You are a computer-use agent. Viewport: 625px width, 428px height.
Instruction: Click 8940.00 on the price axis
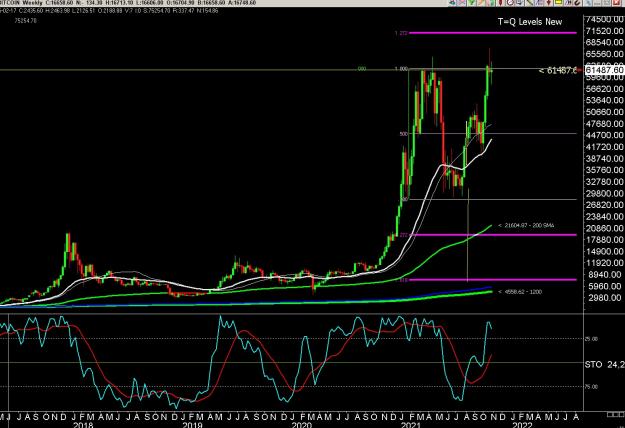[605, 275]
